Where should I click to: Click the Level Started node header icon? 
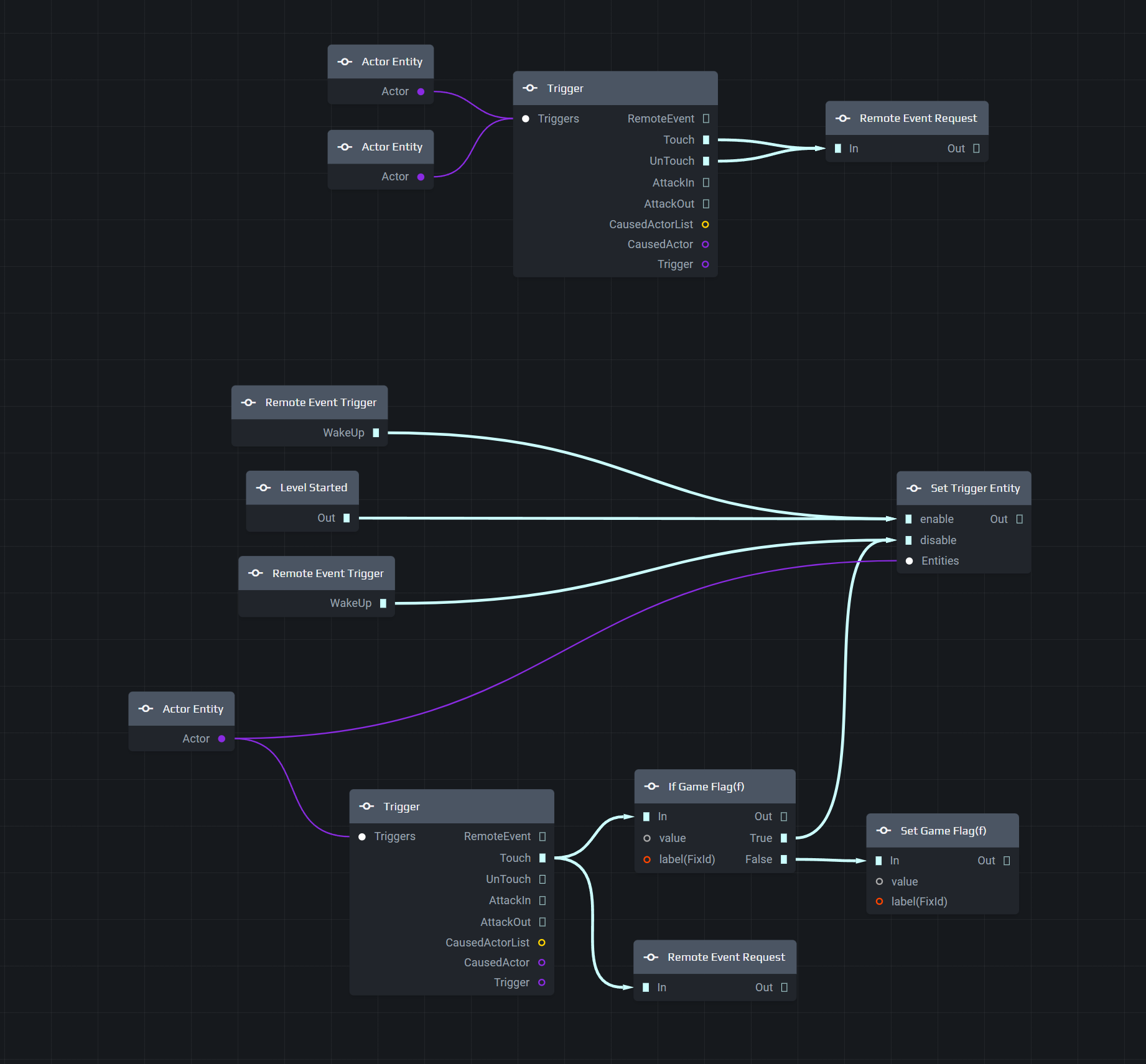(263, 488)
